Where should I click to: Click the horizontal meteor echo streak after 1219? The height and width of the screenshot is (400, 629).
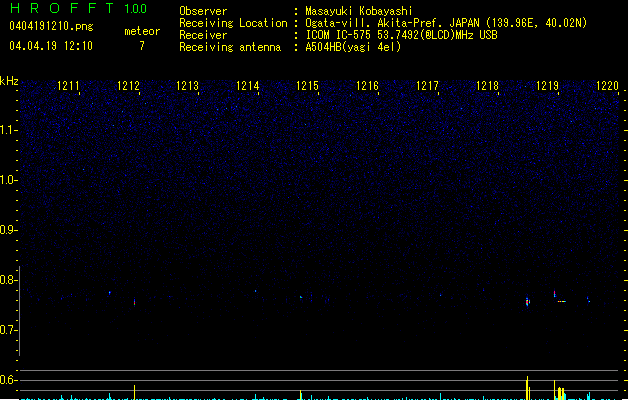pos(562,301)
